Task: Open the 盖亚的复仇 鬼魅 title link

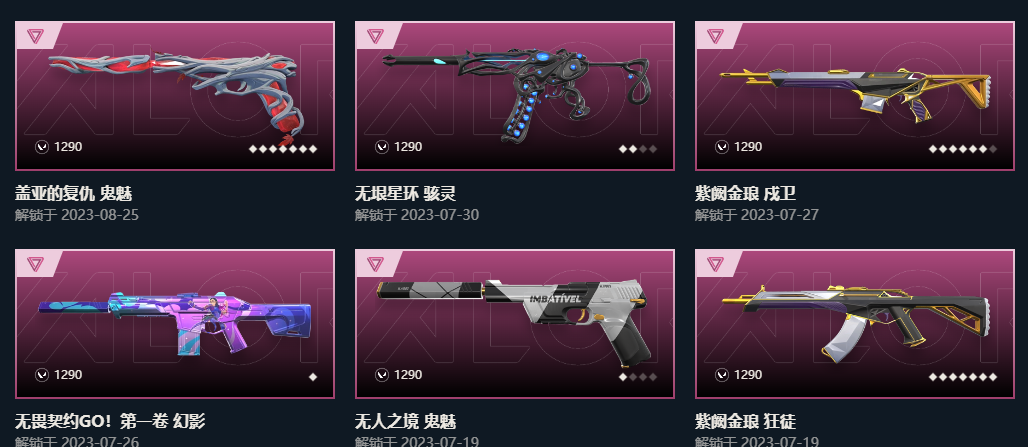Action: click(74, 193)
